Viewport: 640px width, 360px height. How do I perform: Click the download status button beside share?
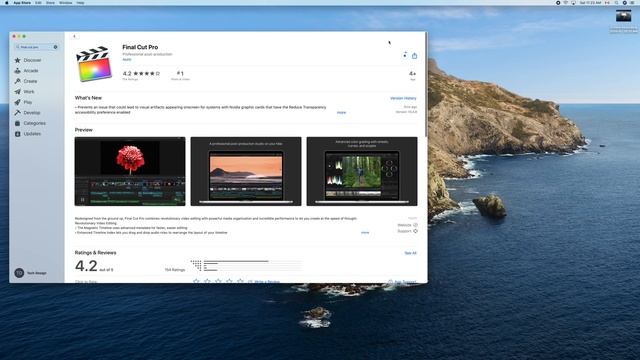pos(405,55)
